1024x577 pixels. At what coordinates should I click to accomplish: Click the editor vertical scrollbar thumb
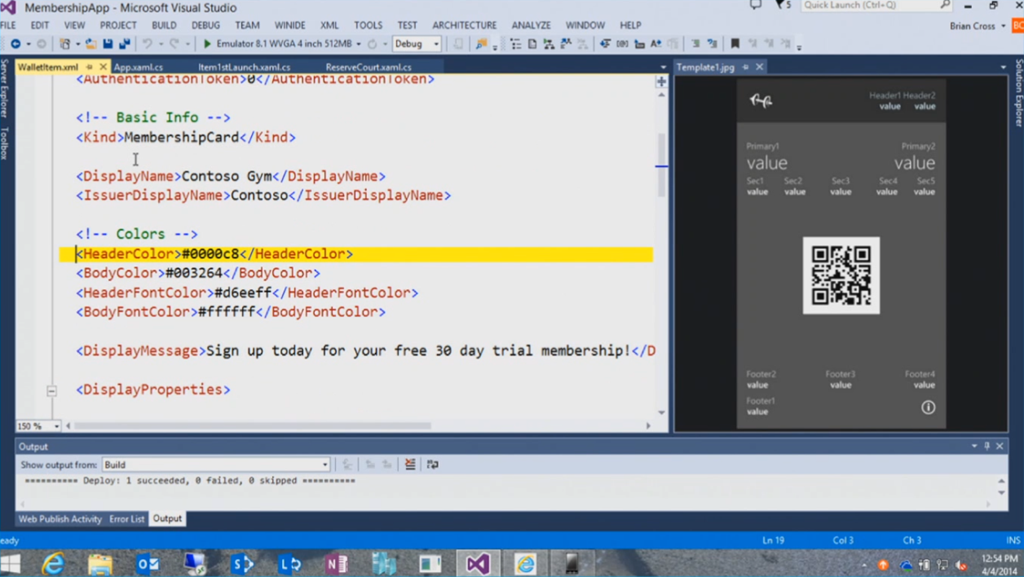click(x=662, y=164)
